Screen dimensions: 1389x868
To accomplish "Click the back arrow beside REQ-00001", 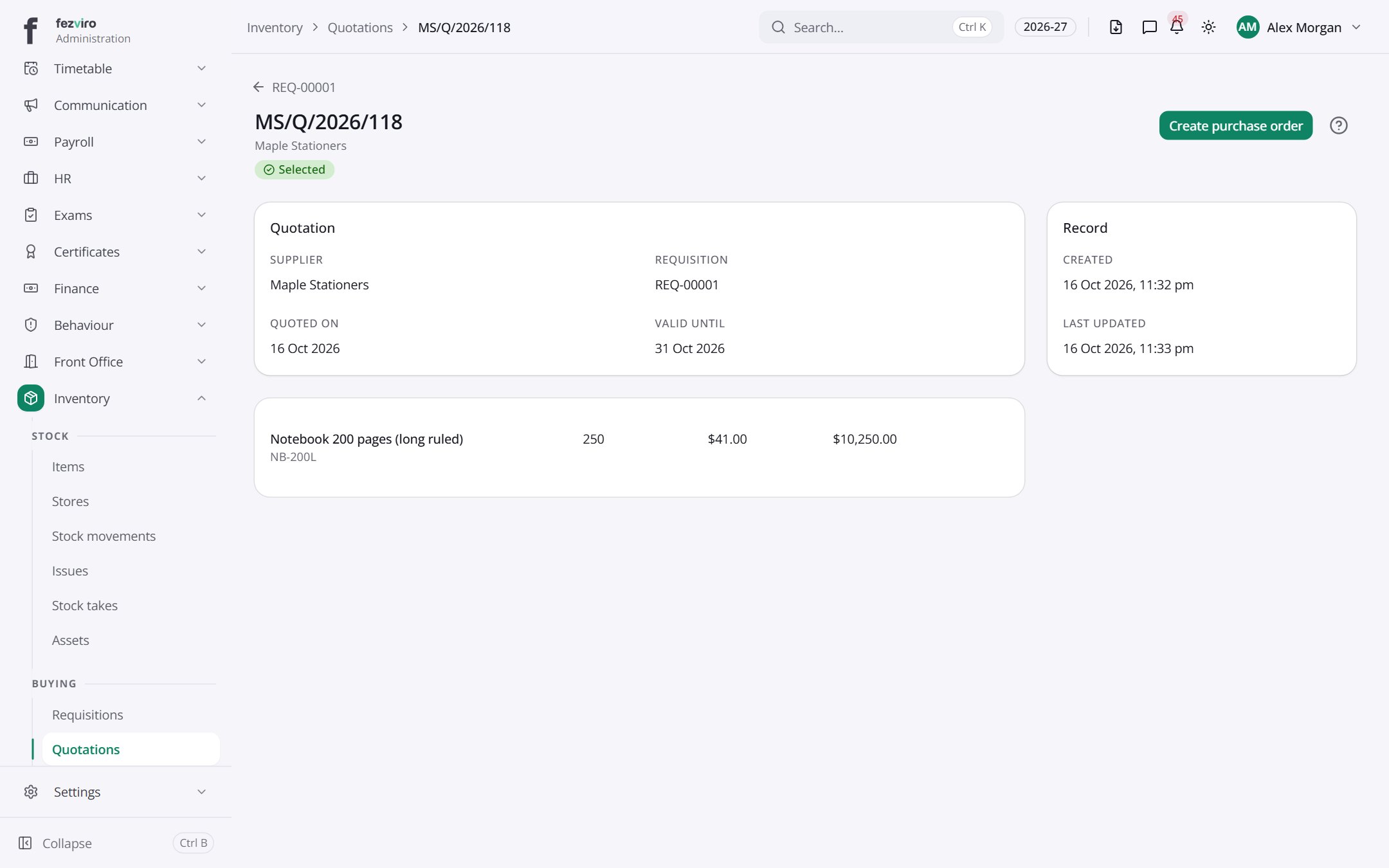I will [259, 87].
